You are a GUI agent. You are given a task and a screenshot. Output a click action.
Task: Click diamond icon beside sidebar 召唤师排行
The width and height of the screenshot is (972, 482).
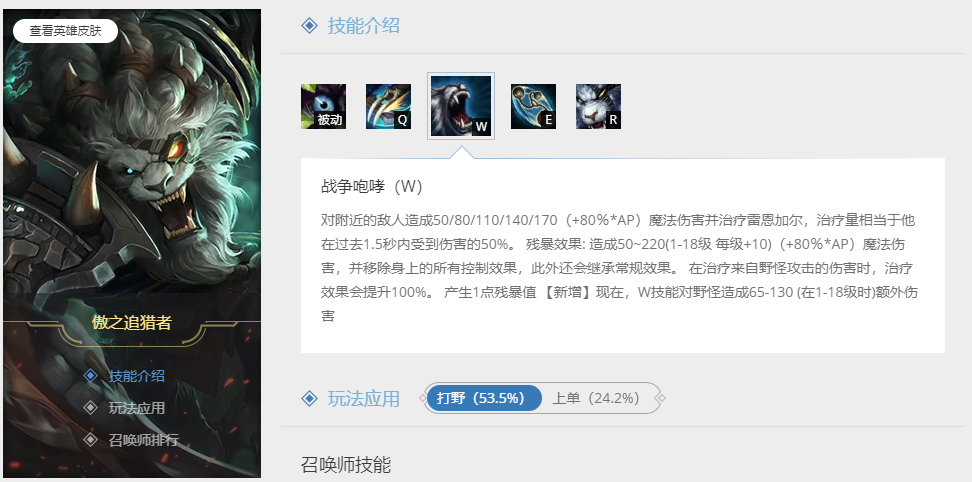click(x=91, y=439)
